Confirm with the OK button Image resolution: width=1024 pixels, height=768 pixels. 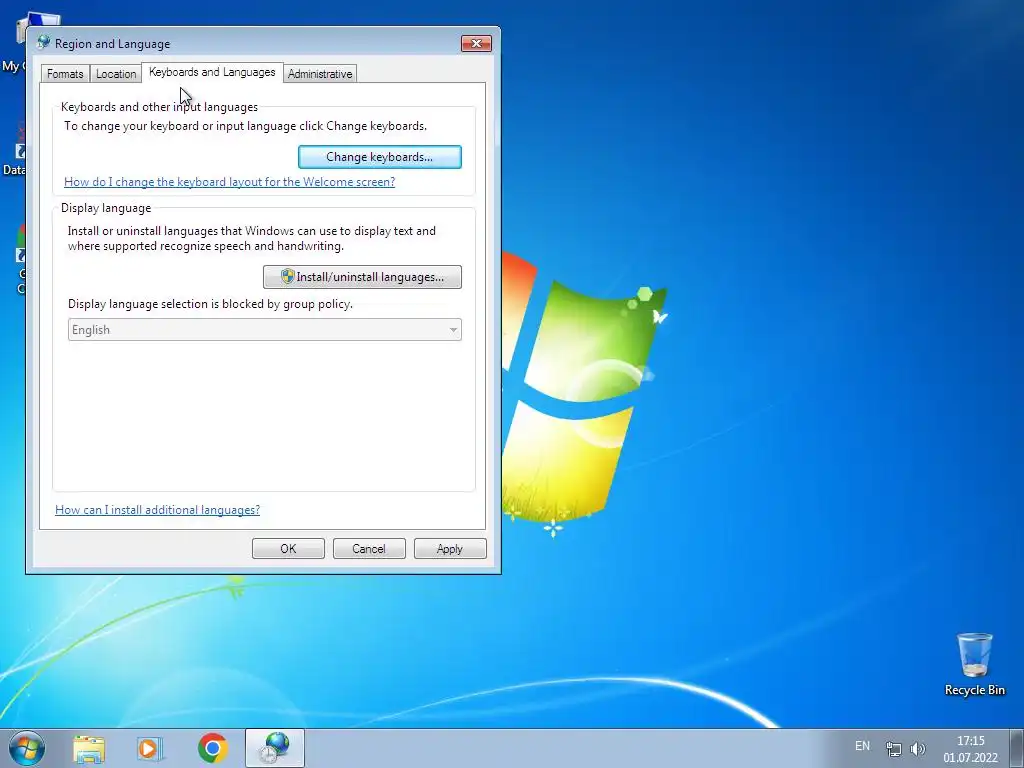tap(288, 549)
